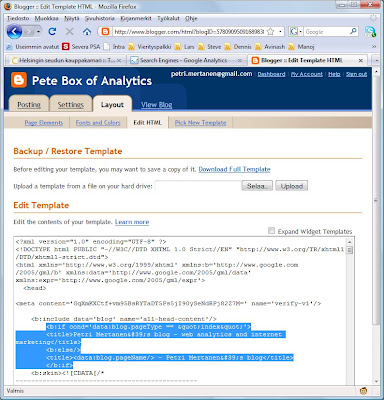Open the Lars feed bookmark

(185, 47)
